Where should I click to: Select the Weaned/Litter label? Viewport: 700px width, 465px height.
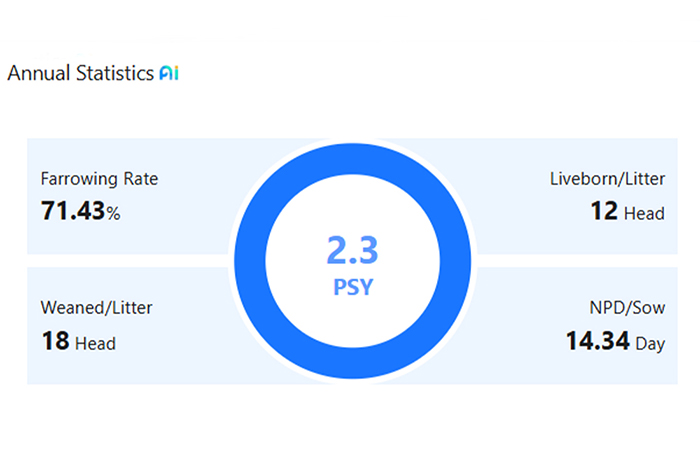[x=97, y=306]
